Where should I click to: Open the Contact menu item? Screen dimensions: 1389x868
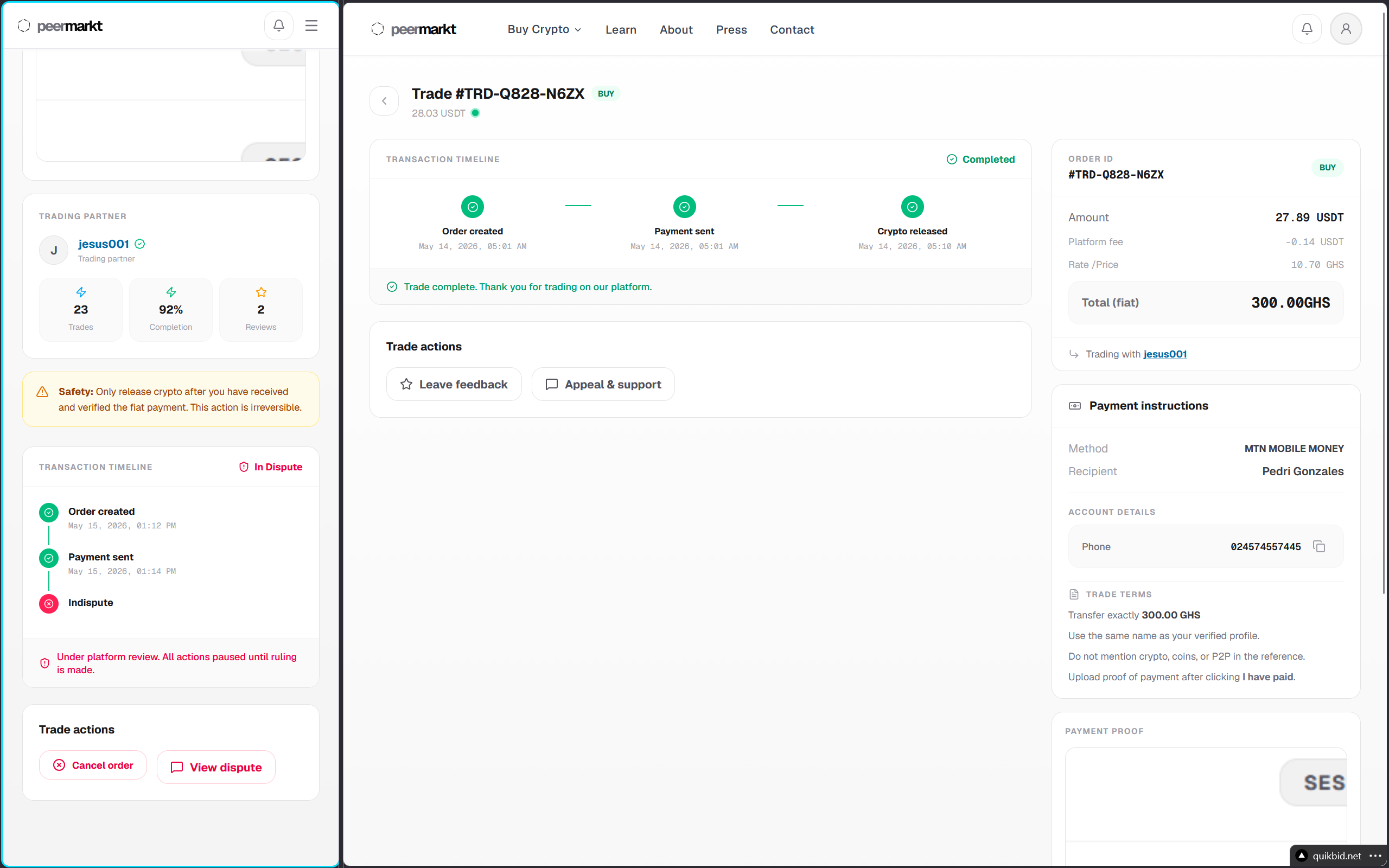coord(792,29)
